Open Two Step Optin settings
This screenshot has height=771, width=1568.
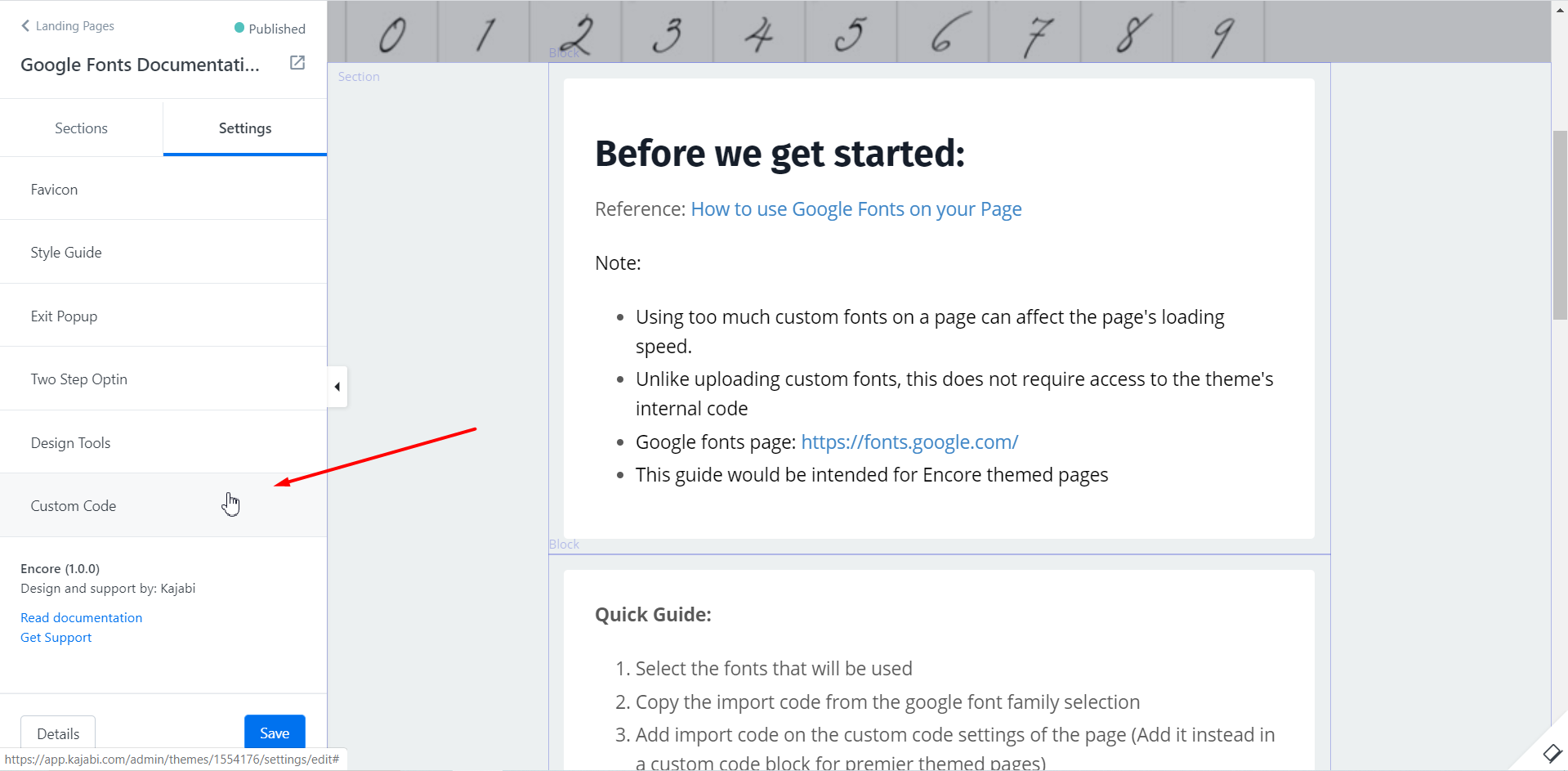(78, 379)
